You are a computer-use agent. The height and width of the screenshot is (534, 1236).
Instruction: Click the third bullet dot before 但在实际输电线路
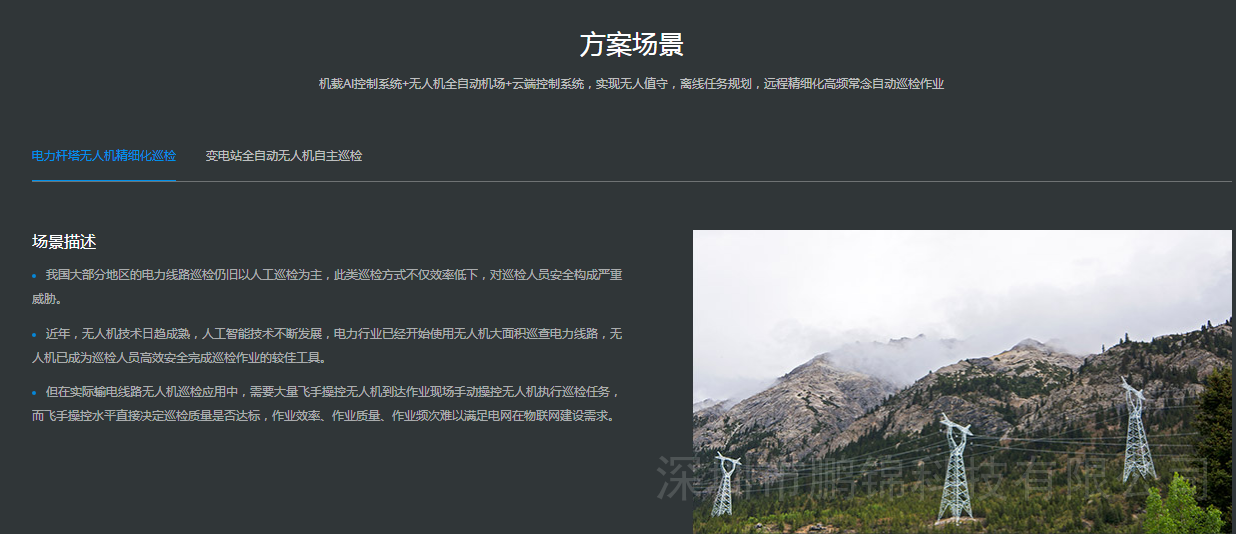pos(34,393)
